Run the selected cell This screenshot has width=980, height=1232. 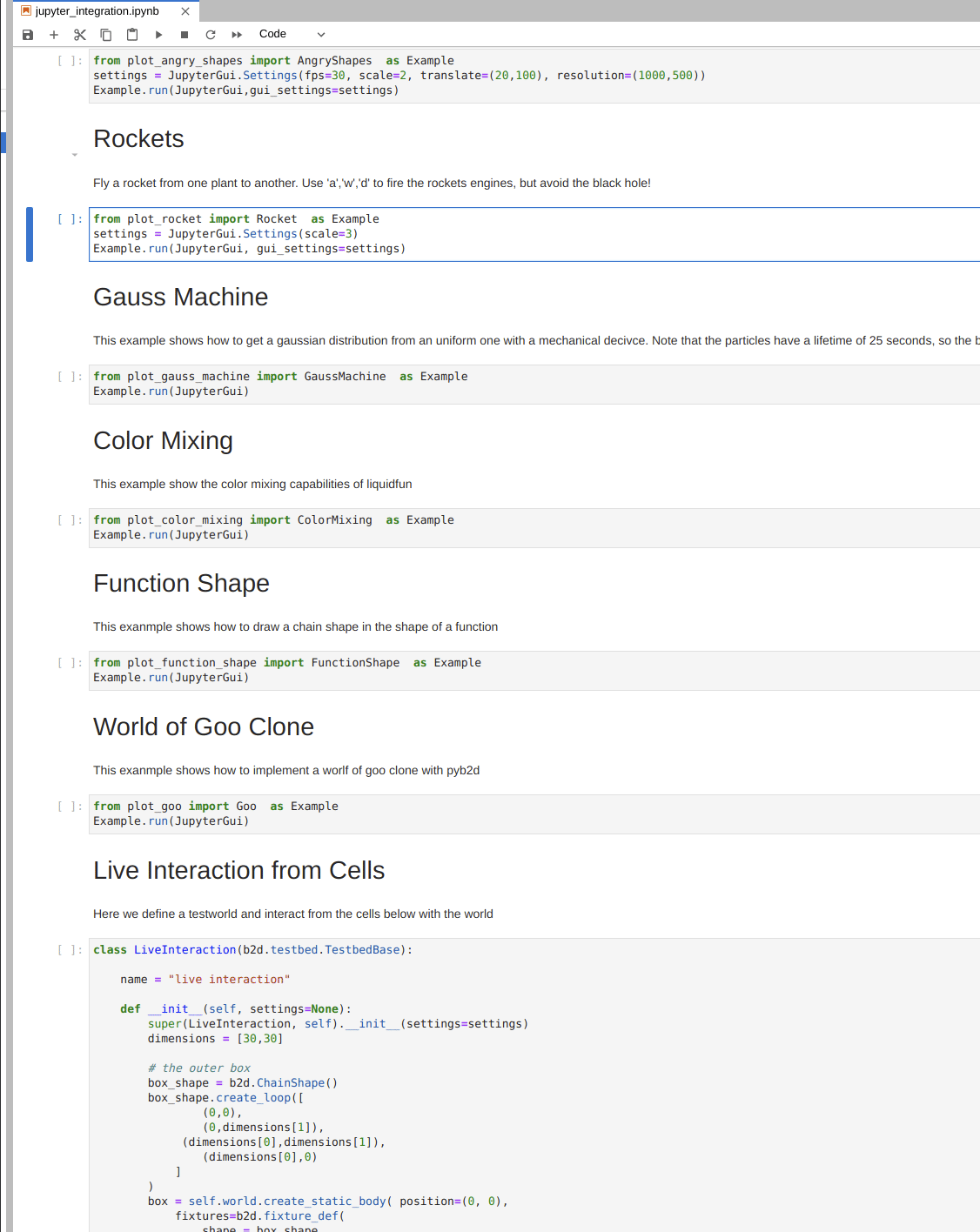click(158, 35)
